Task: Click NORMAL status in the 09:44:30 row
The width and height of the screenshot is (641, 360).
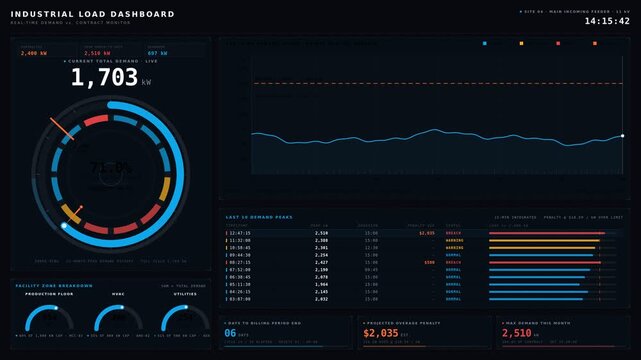Action: click(453, 255)
